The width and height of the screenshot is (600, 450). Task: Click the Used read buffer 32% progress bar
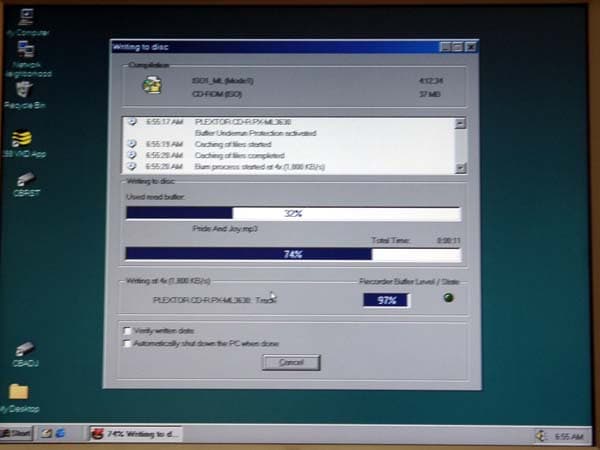pyautogui.click(x=293, y=214)
